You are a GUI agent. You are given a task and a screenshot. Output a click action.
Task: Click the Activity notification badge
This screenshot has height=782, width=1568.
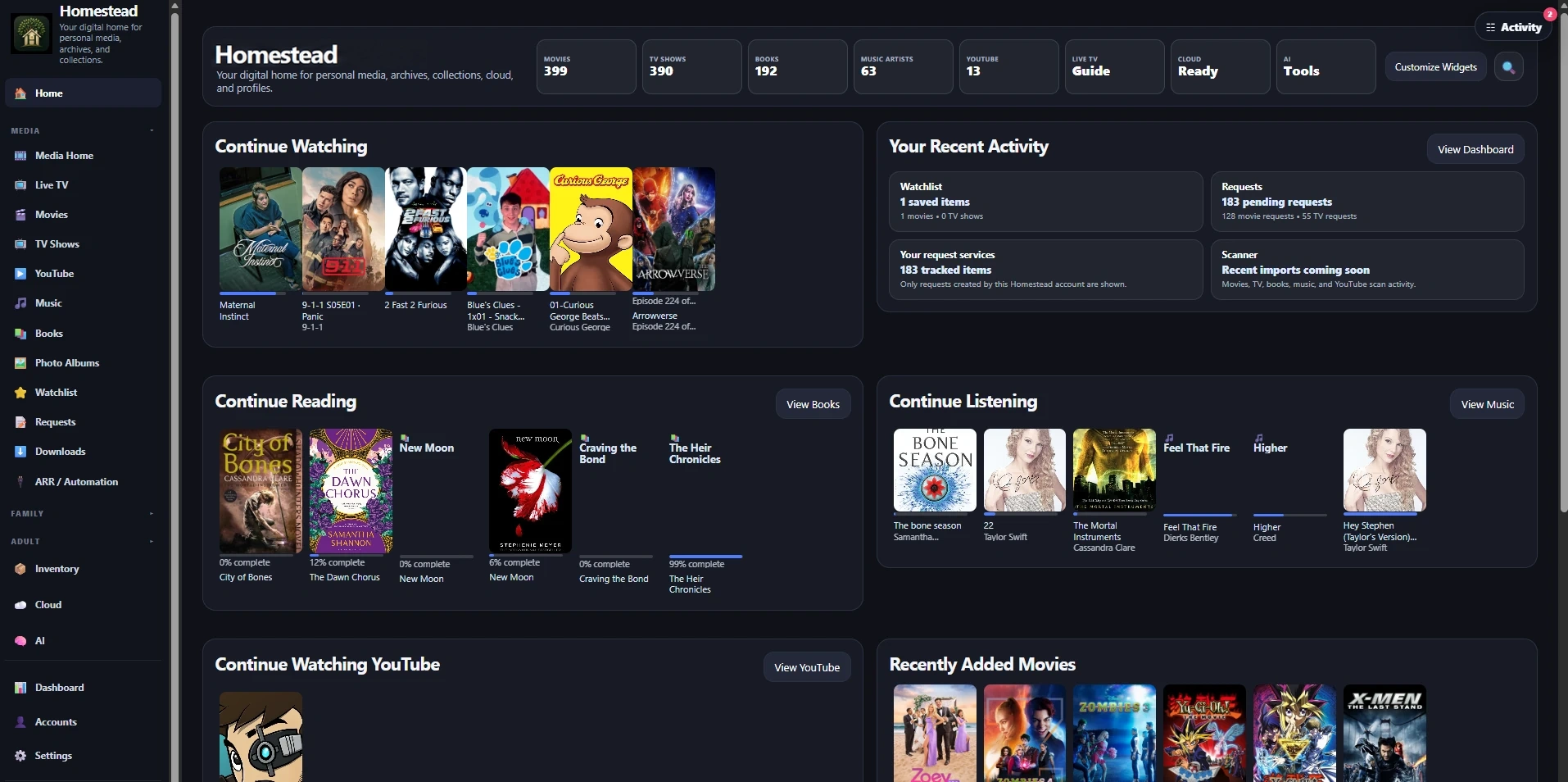[1550, 14]
